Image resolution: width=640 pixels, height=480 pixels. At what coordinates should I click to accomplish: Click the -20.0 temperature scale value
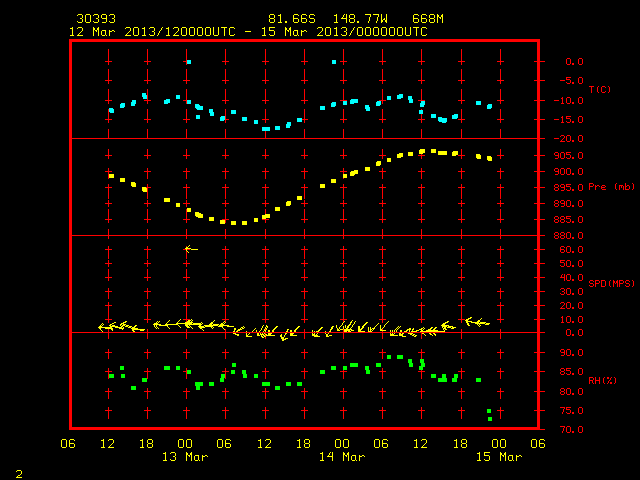568,139
